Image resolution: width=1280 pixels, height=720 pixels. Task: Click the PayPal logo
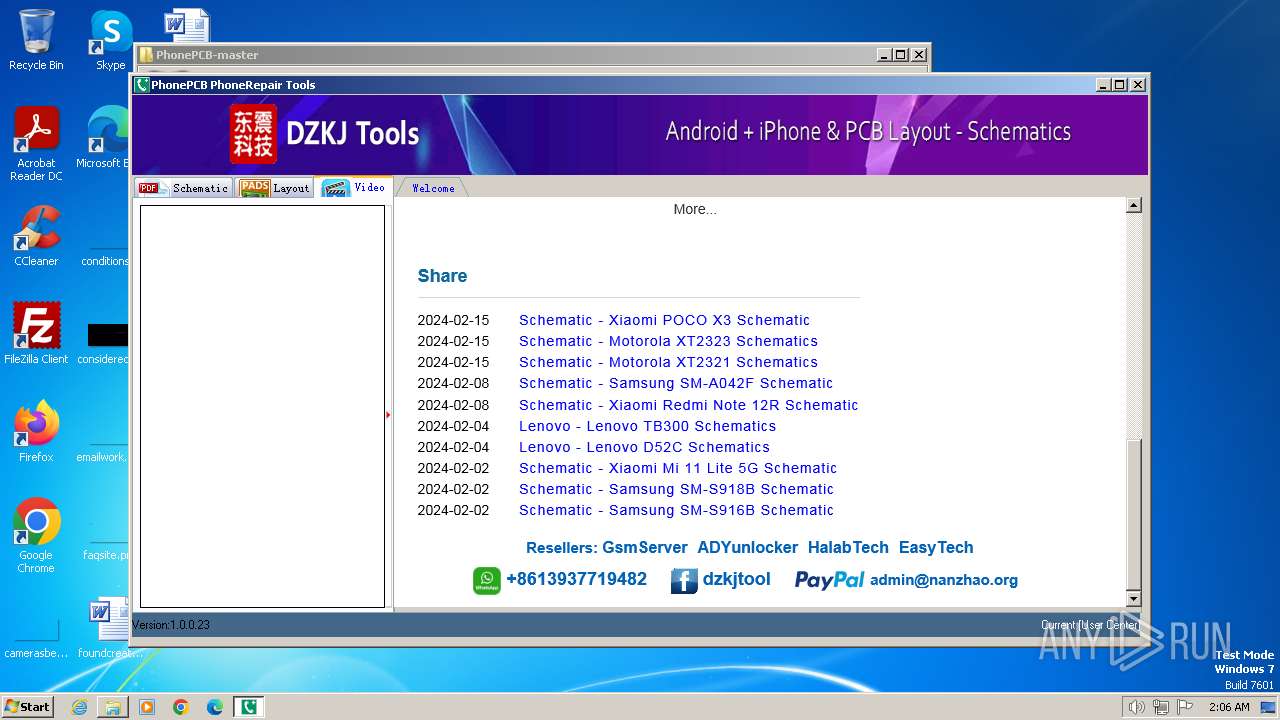829,580
